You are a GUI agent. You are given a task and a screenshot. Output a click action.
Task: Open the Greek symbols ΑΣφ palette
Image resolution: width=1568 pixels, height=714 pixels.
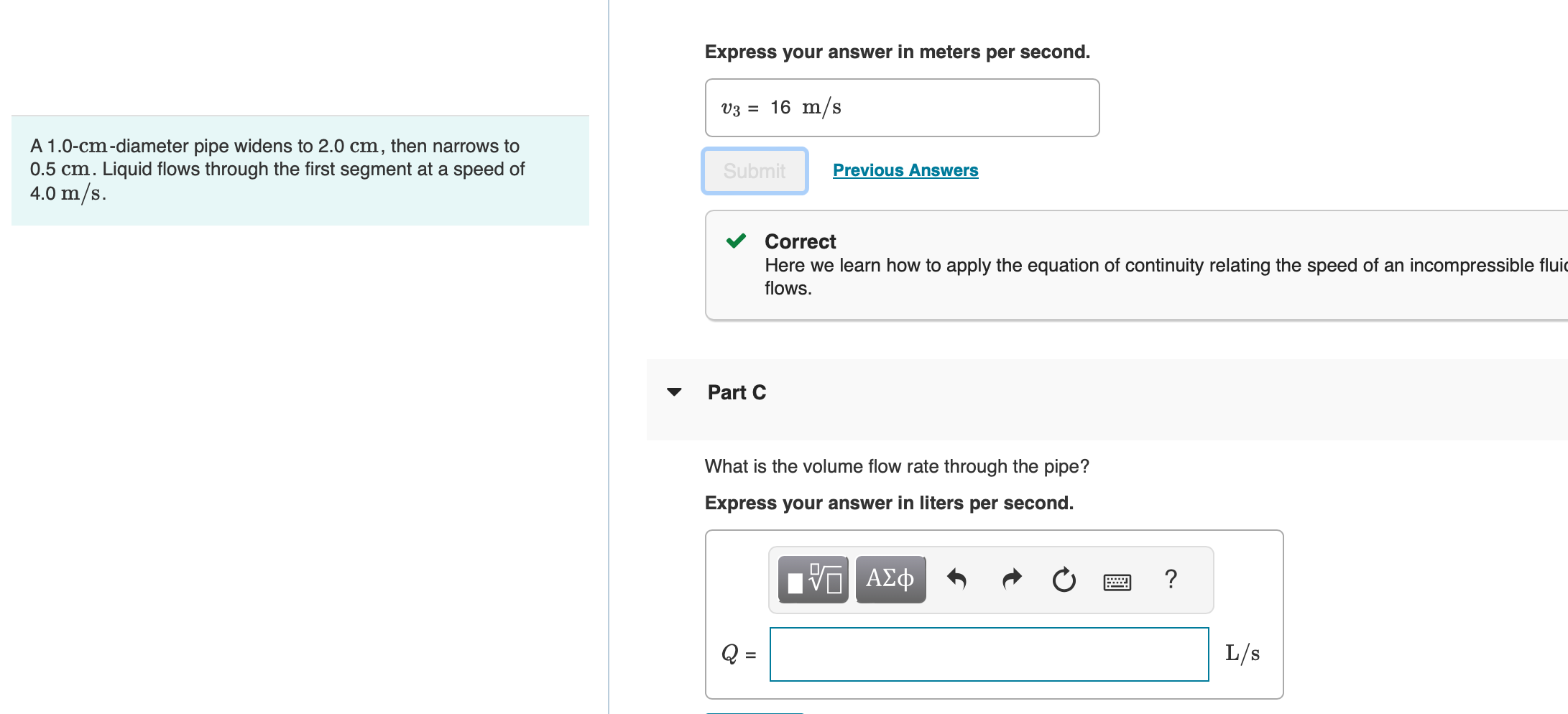coord(890,579)
